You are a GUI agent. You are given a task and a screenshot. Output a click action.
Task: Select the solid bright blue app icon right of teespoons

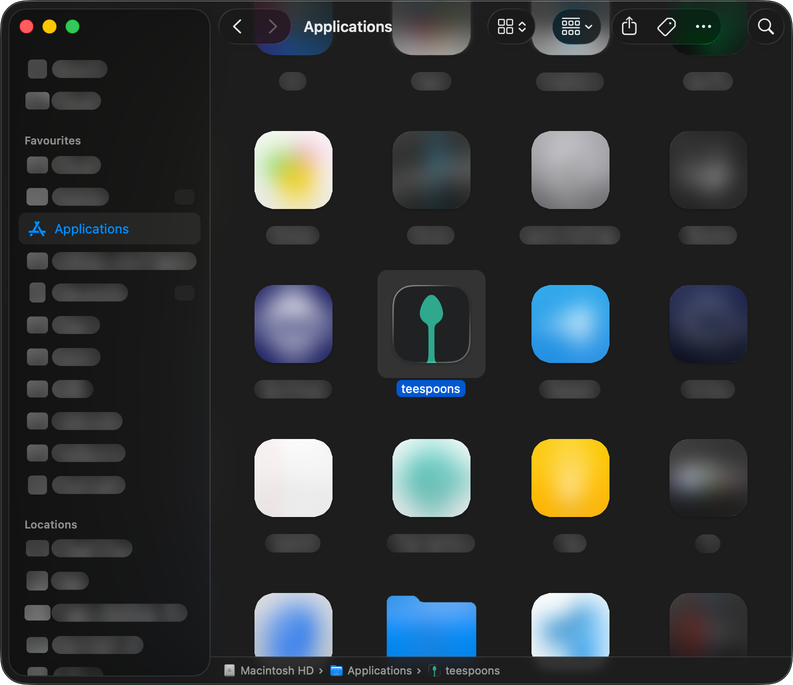tap(570, 324)
